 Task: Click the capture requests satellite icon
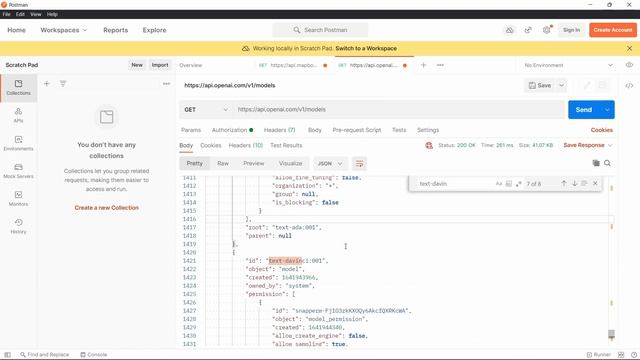[528, 30]
